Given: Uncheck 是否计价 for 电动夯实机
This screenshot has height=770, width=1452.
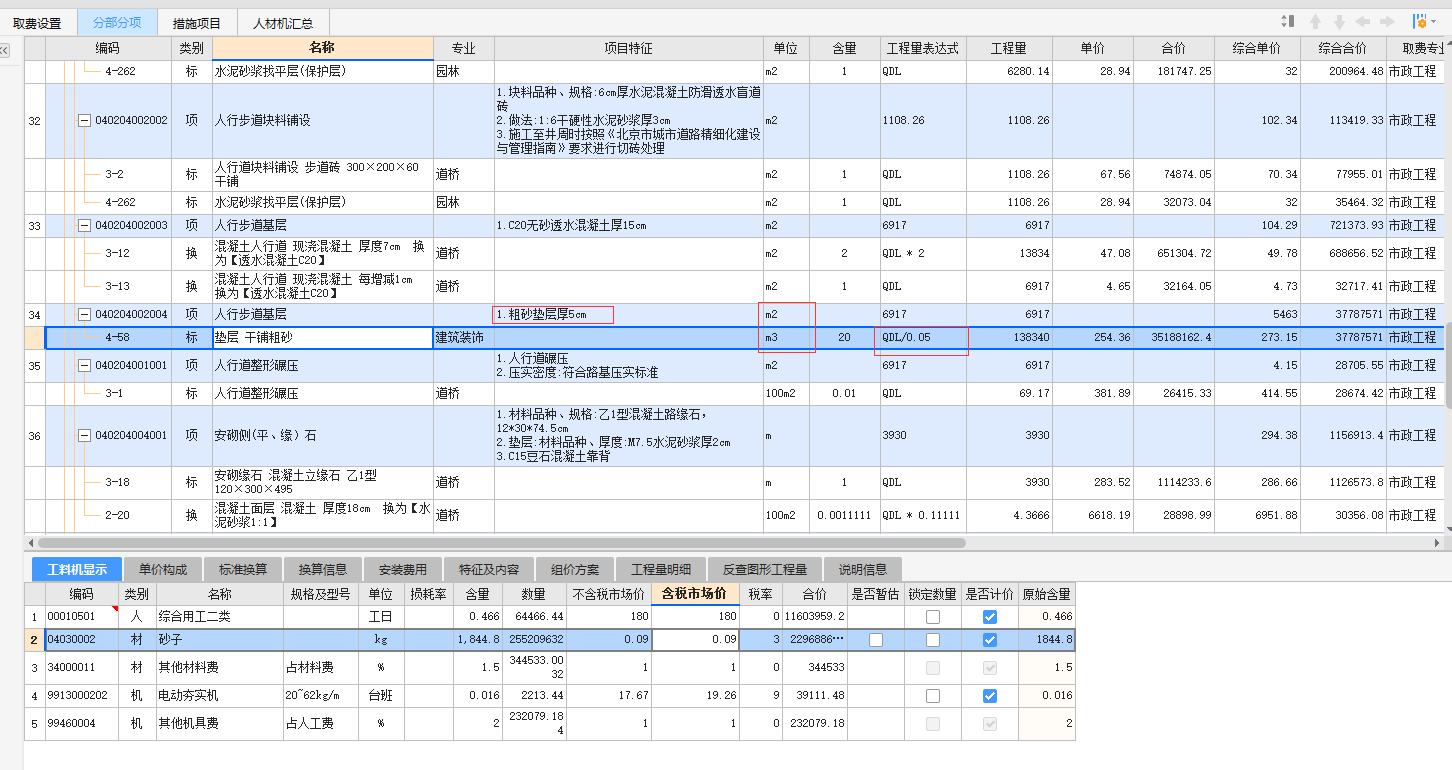Looking at the screenshot, I should [x=990, y=696].
